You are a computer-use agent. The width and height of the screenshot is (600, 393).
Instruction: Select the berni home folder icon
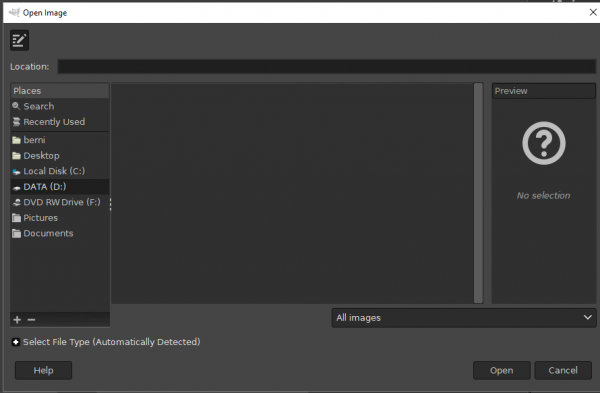click(x=16, y=140)
